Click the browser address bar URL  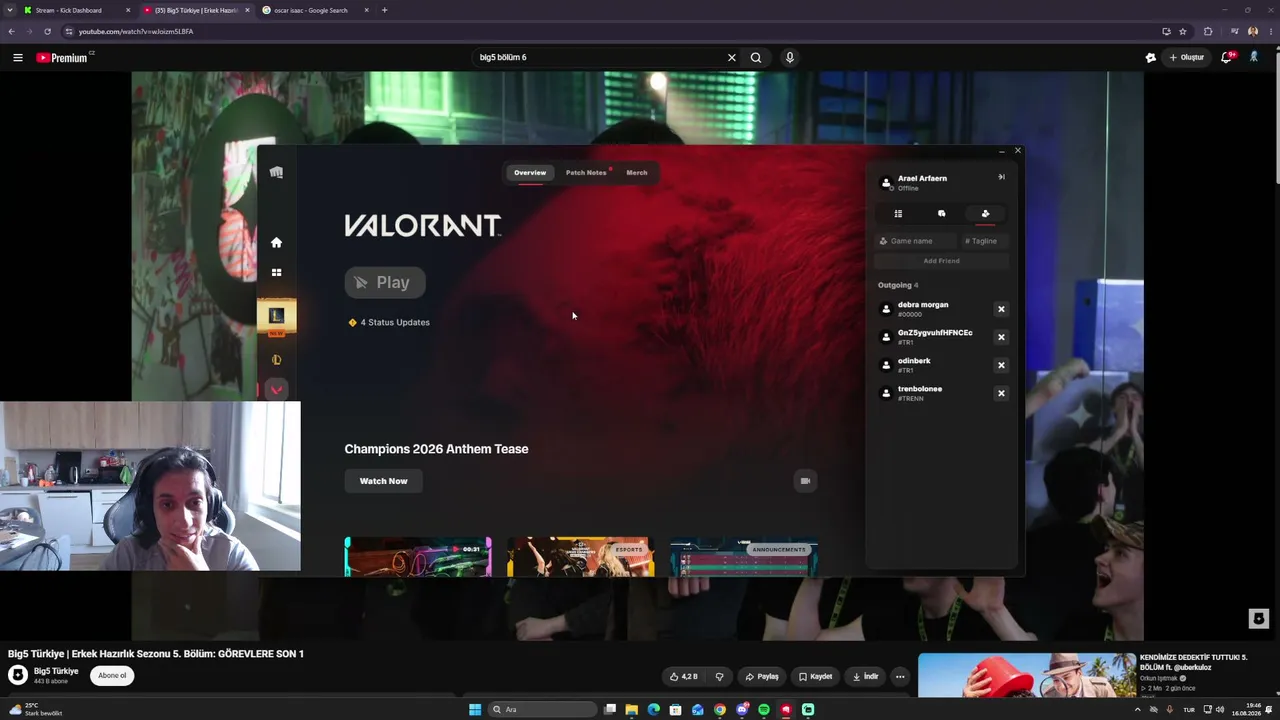click(136, 31)
